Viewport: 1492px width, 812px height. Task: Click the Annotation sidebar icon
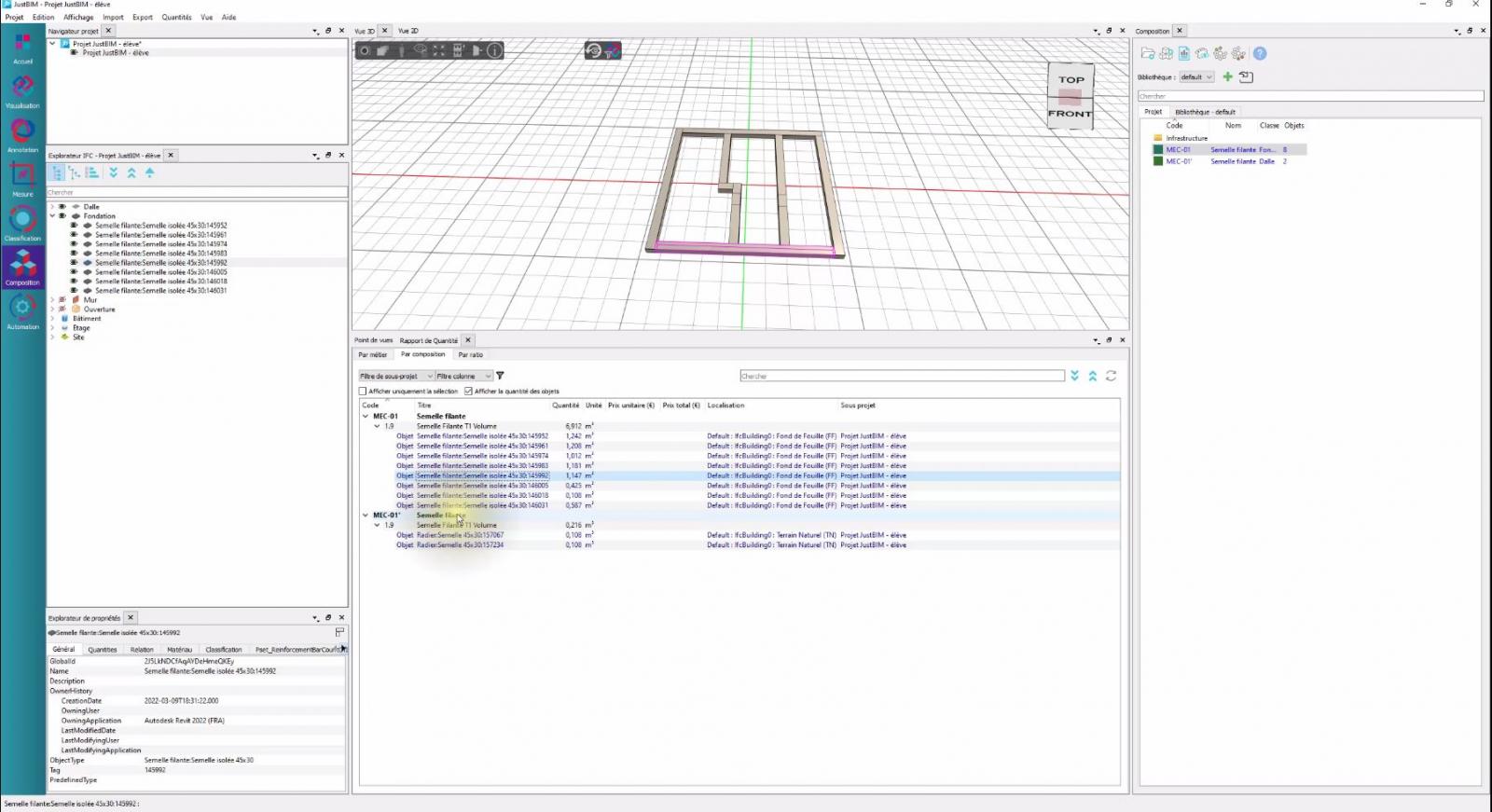tap(22, 134)
